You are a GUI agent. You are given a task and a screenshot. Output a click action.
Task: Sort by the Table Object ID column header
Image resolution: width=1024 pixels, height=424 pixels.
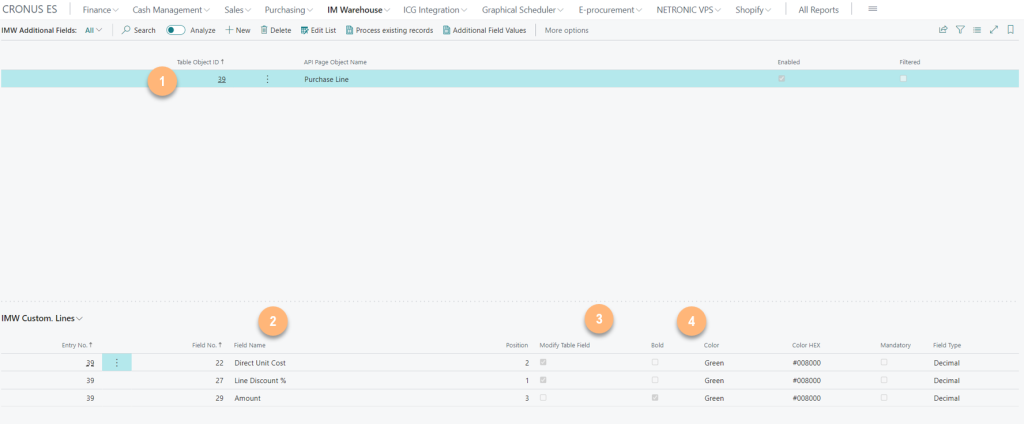tap(200, 62)
